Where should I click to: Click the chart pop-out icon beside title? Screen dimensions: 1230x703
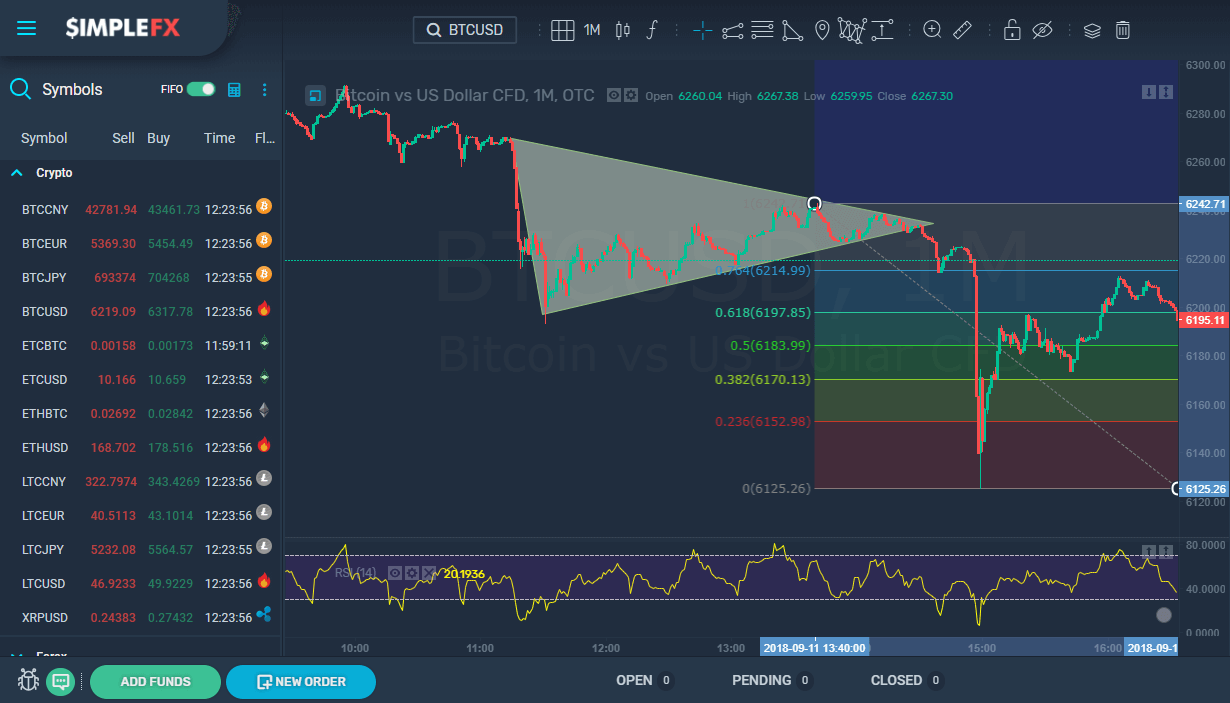pos(315,96)
